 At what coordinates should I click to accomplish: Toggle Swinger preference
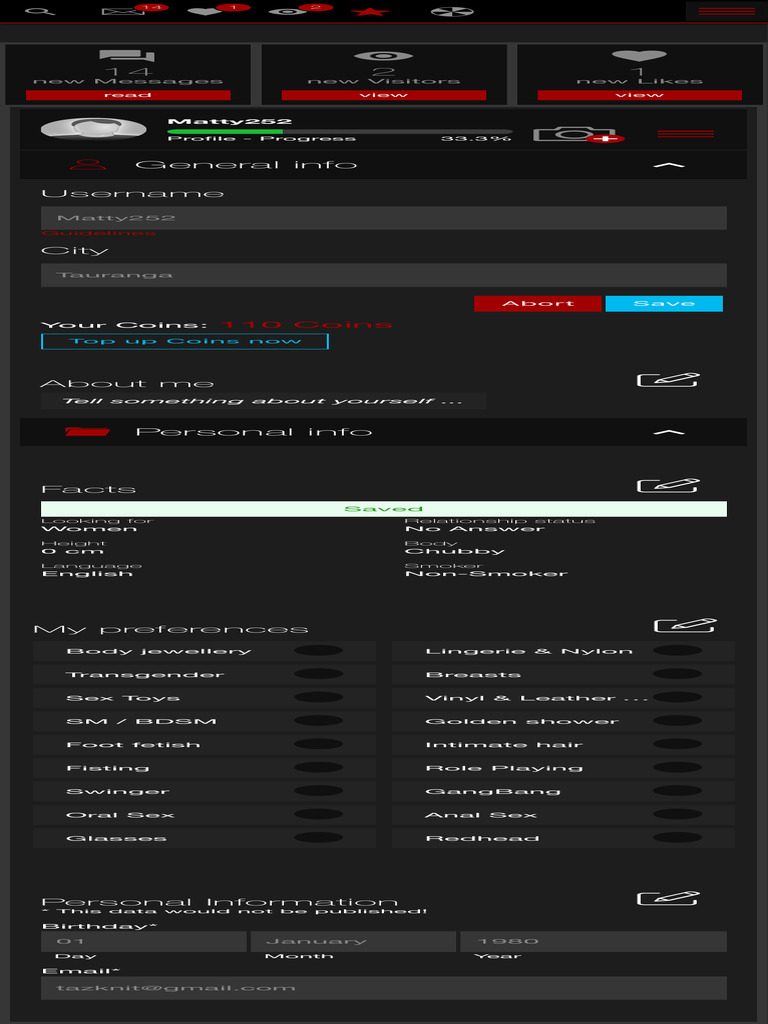tap(318, 791)
